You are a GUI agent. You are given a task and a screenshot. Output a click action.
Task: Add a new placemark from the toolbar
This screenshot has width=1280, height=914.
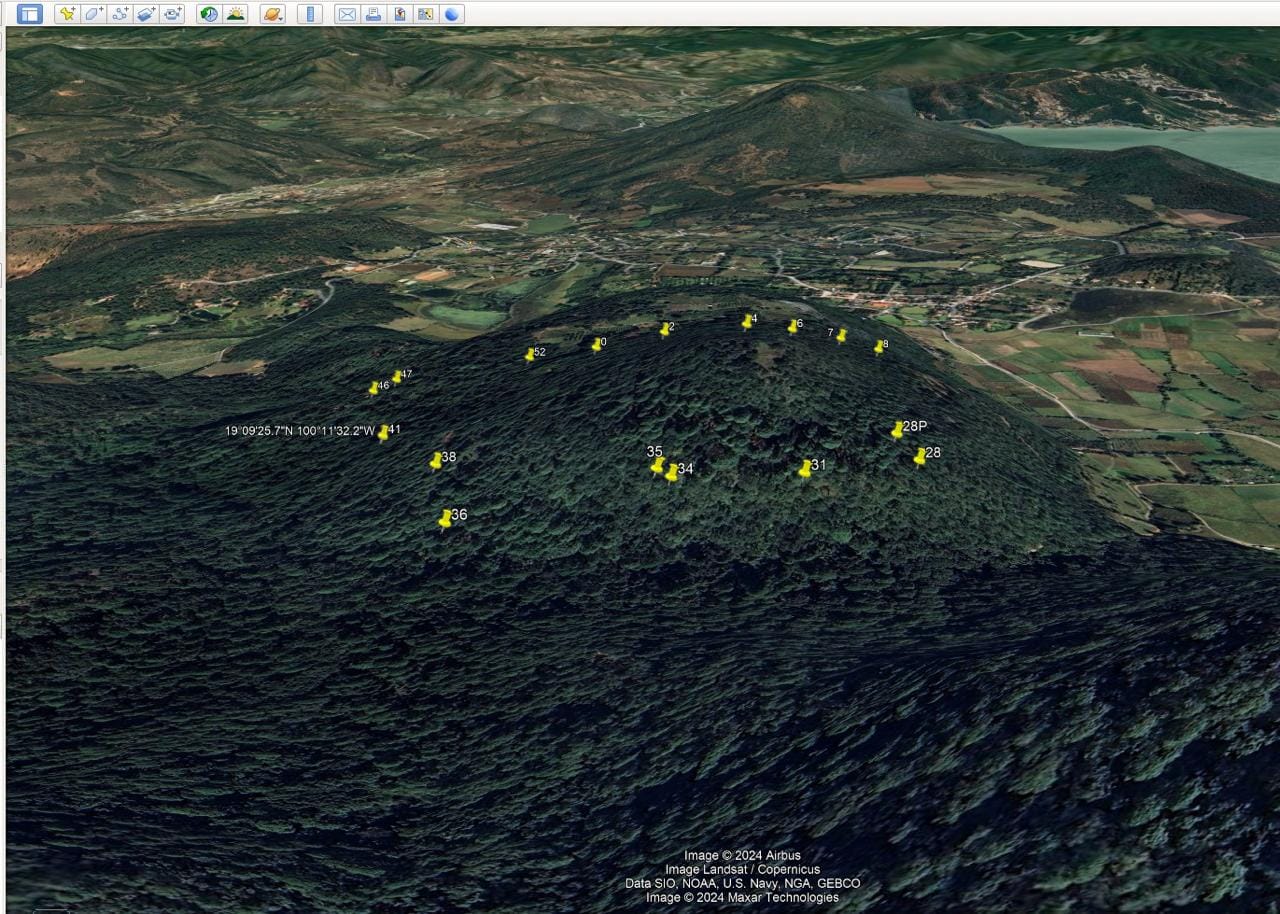pyautogui.click(x=67, y=14)
